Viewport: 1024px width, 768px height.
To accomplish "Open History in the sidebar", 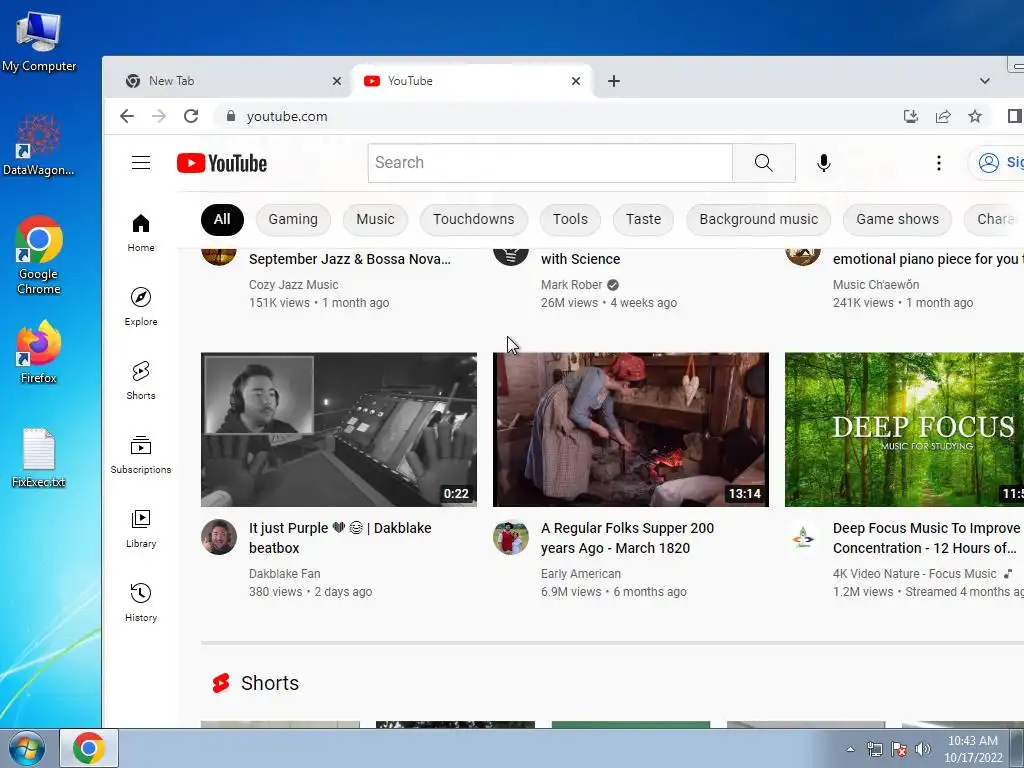I will (x=141, y=603).
